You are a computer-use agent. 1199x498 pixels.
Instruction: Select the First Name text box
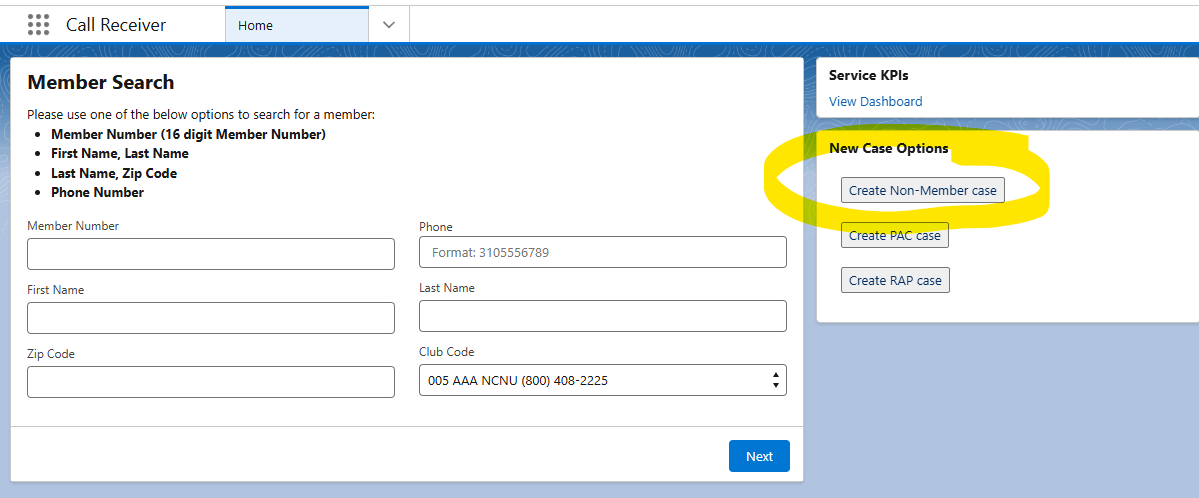coord(211,318)
